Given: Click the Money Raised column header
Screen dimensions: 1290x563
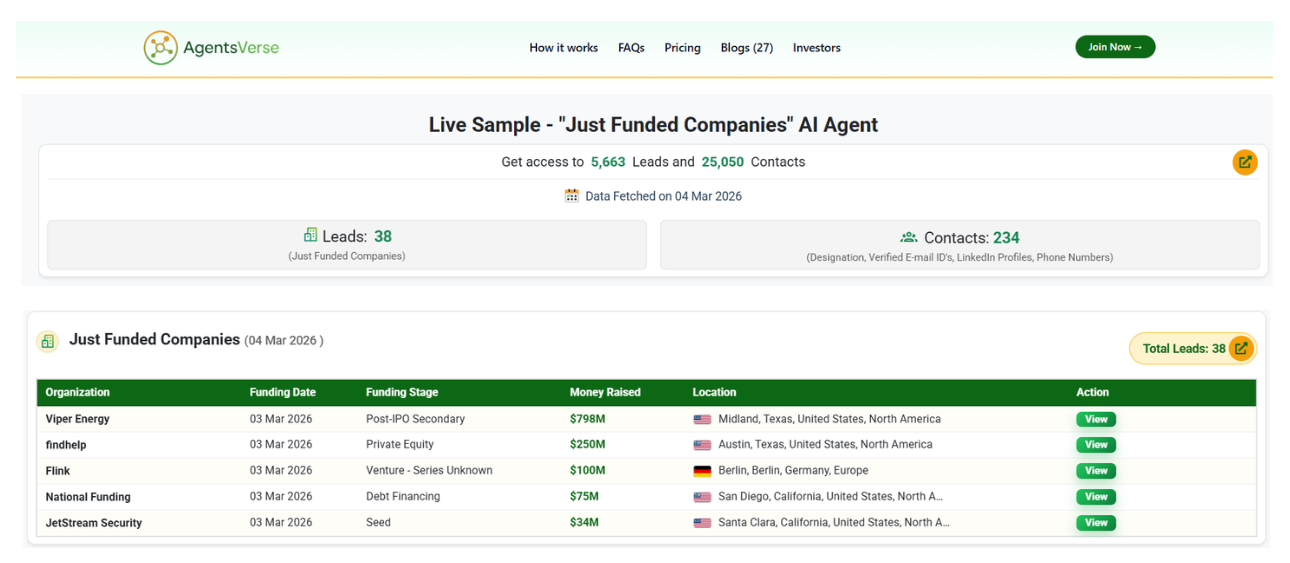Looking at the screenshot, I should 605,393.
